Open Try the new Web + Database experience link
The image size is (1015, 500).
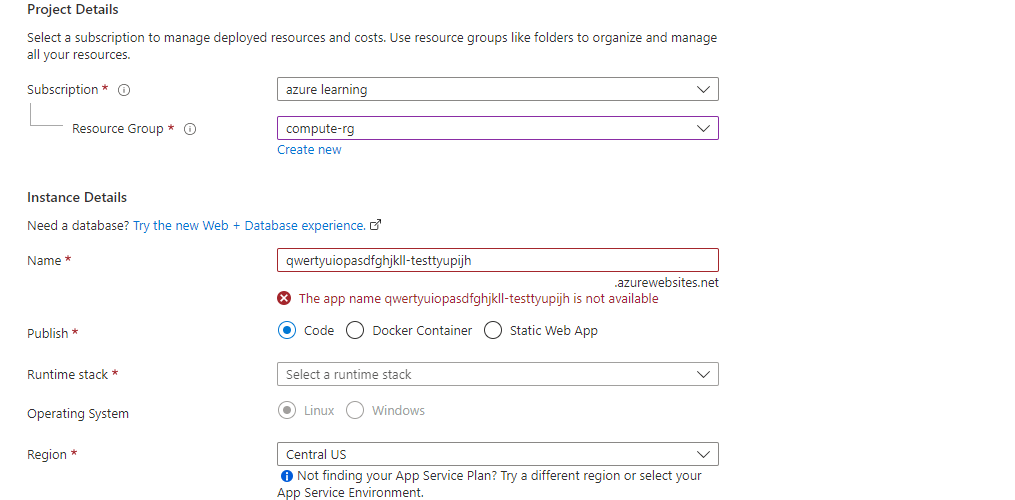click(x=249, y=226)
